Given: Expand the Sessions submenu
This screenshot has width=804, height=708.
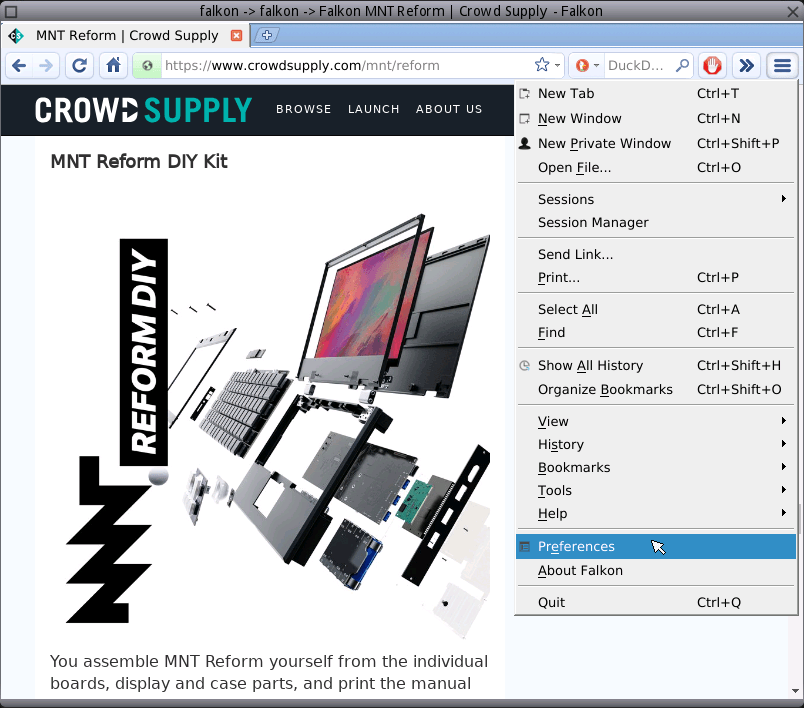Looking at the screenshot, I should click(x=656, y=199).
